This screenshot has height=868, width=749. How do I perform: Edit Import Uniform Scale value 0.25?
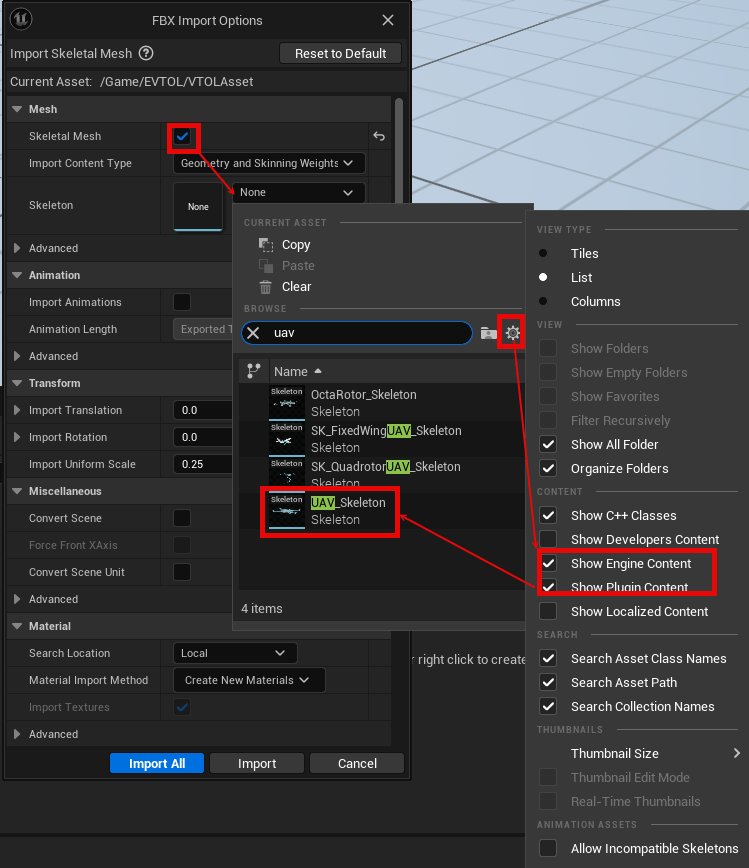point(203,464)
